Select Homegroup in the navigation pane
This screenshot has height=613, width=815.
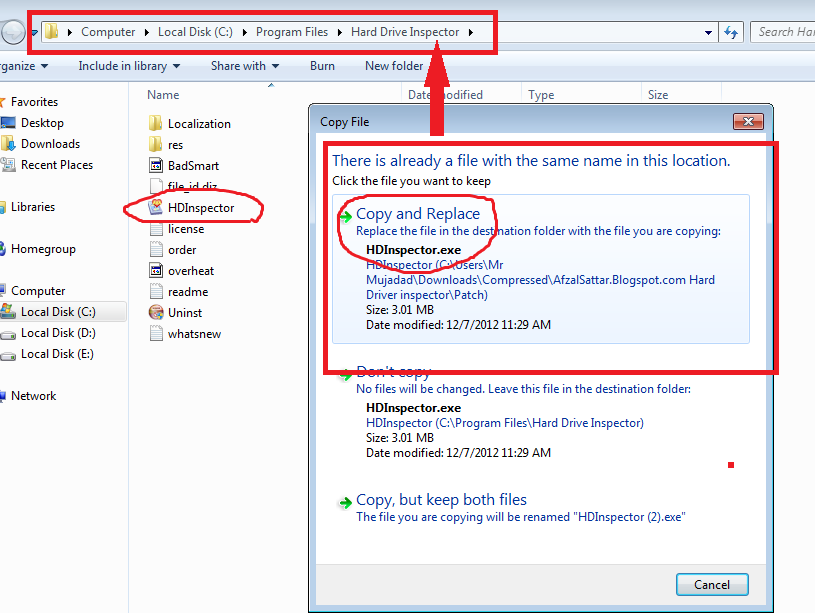[x=43, y=249]
